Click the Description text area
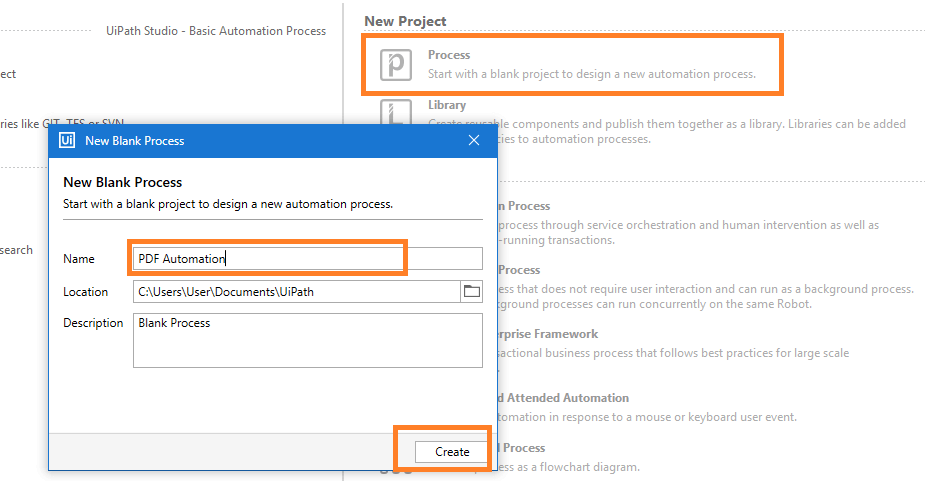Image resolution: width=925 pixels, height=481 pixels. click(x=307, y=341)
